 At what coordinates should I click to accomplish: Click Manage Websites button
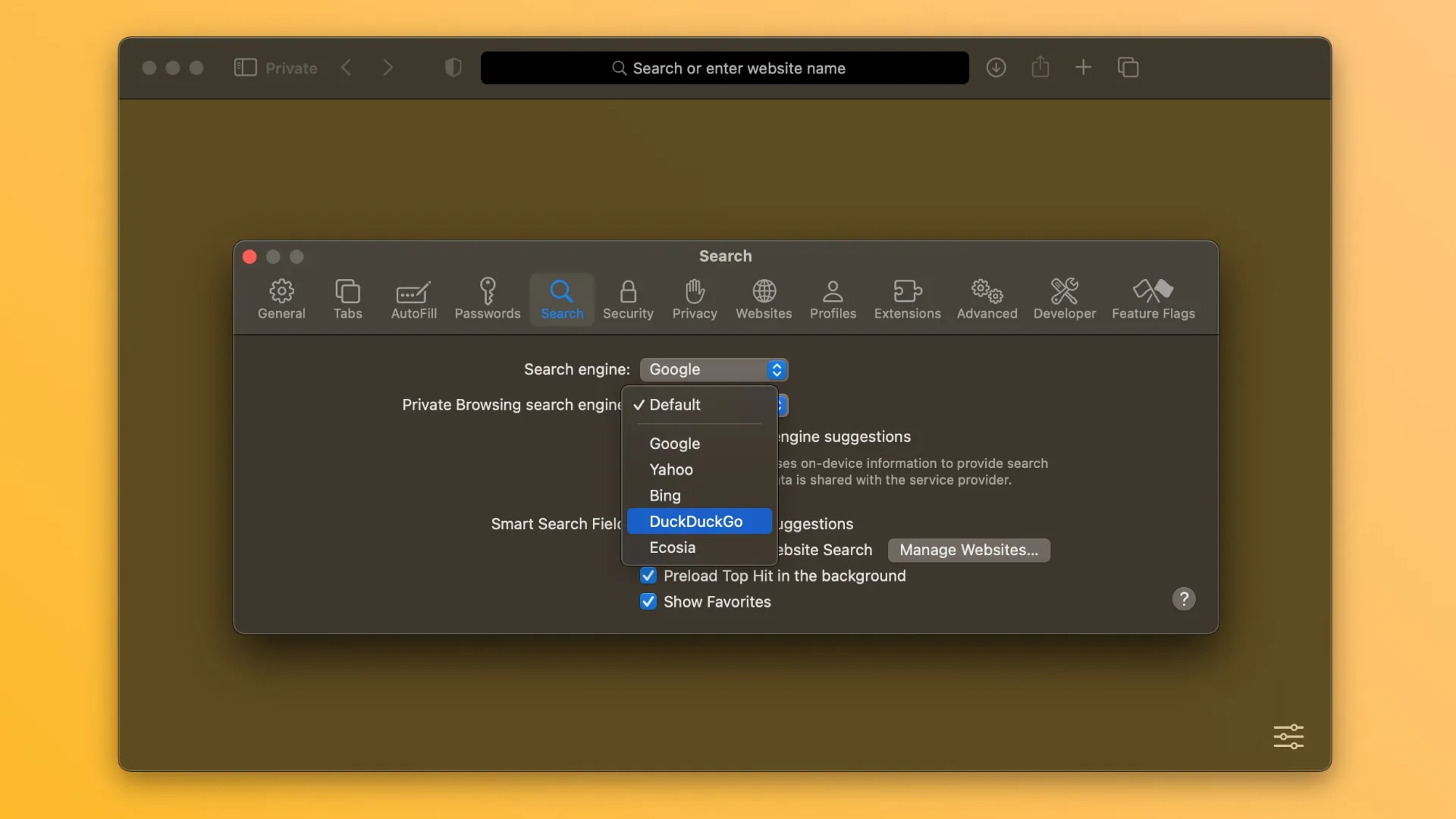click(967, 549)
